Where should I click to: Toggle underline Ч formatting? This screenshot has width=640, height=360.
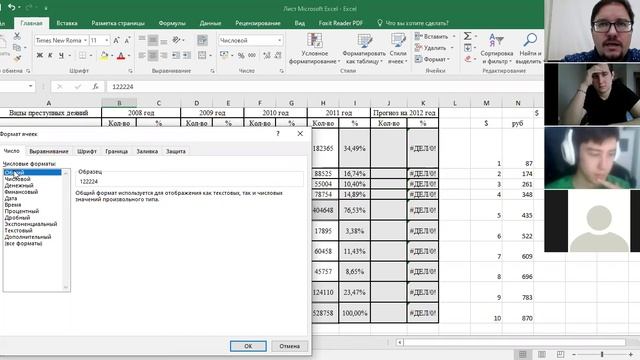click(x=61, y=56)
